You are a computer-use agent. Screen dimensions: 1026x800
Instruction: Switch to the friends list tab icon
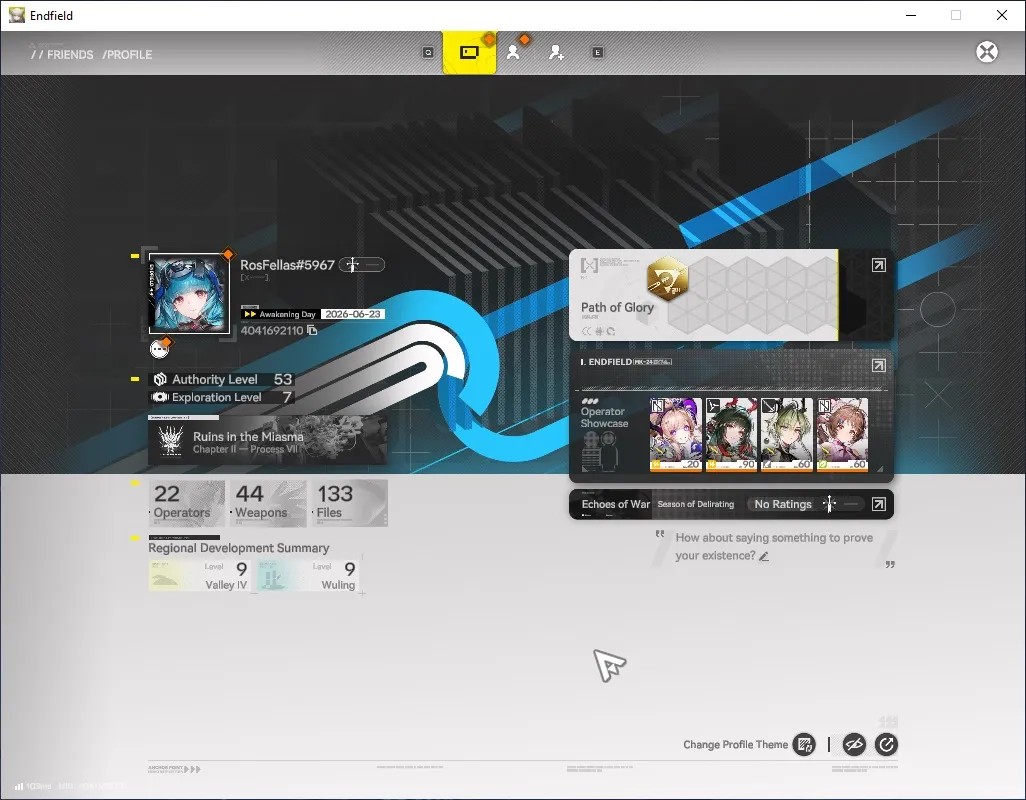coord(514,52)
